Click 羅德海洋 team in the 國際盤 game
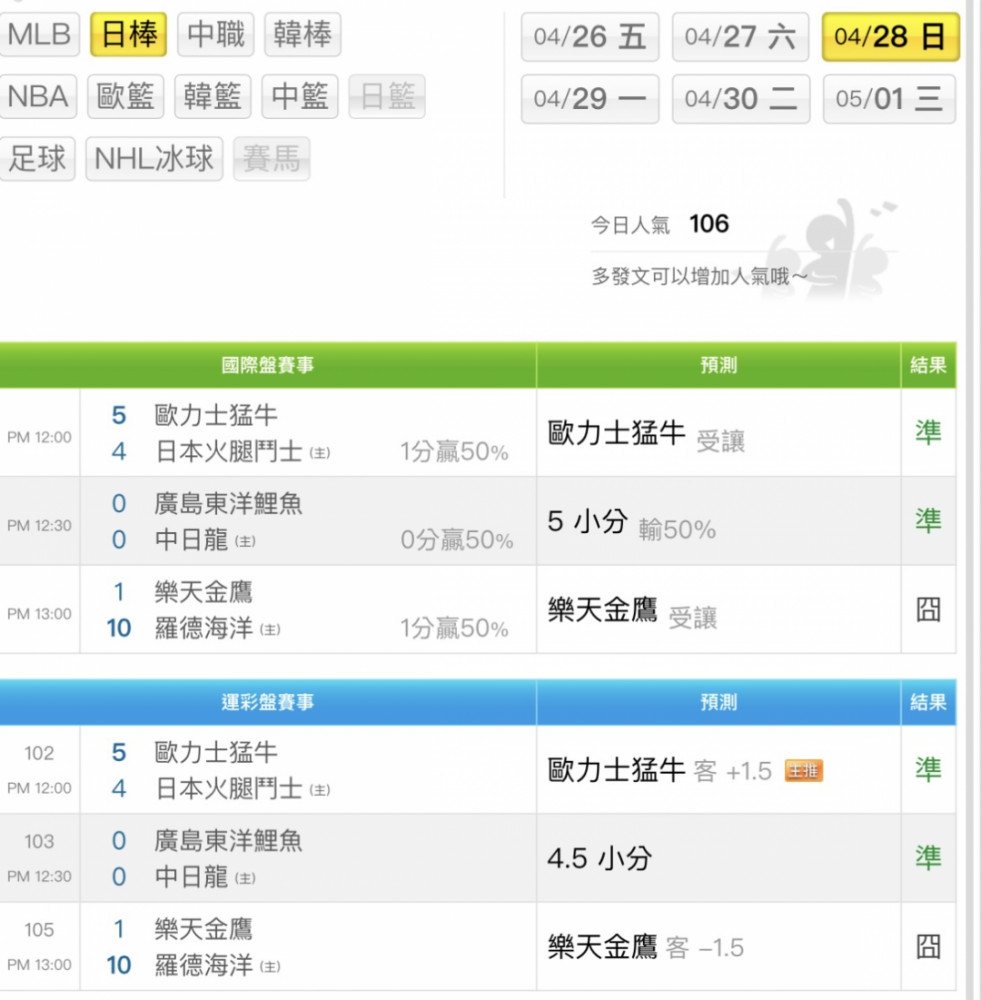 click(x=203, y=628)
